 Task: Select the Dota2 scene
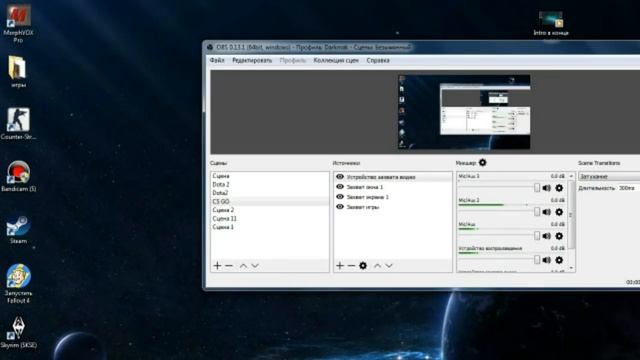(x=270, y=193)
